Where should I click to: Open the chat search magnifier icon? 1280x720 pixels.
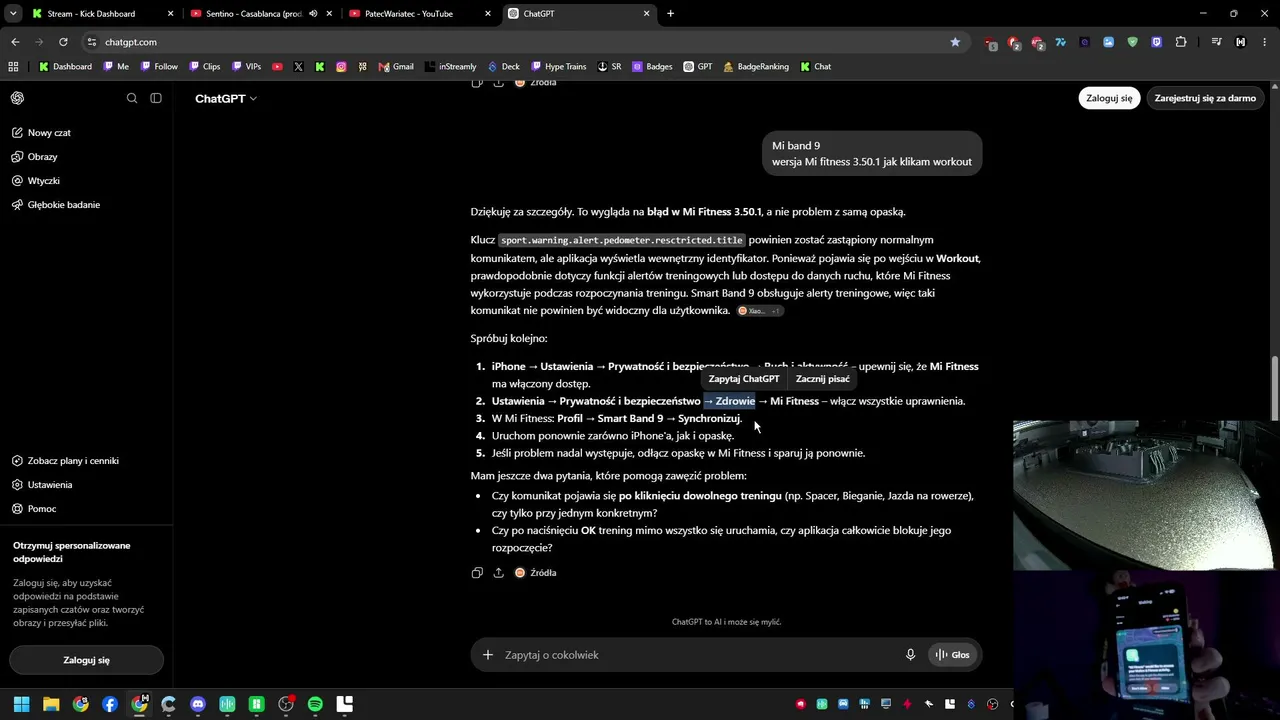(132, 98)
